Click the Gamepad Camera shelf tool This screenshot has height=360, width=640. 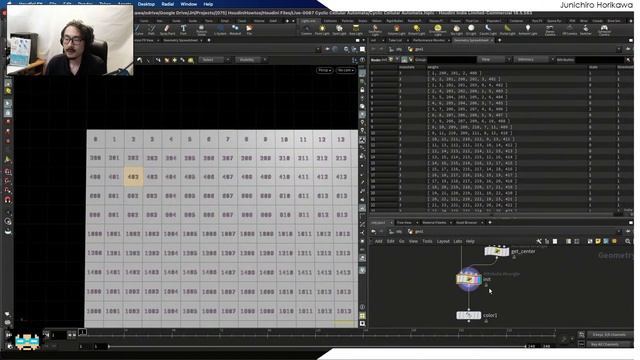pos(604,29)
